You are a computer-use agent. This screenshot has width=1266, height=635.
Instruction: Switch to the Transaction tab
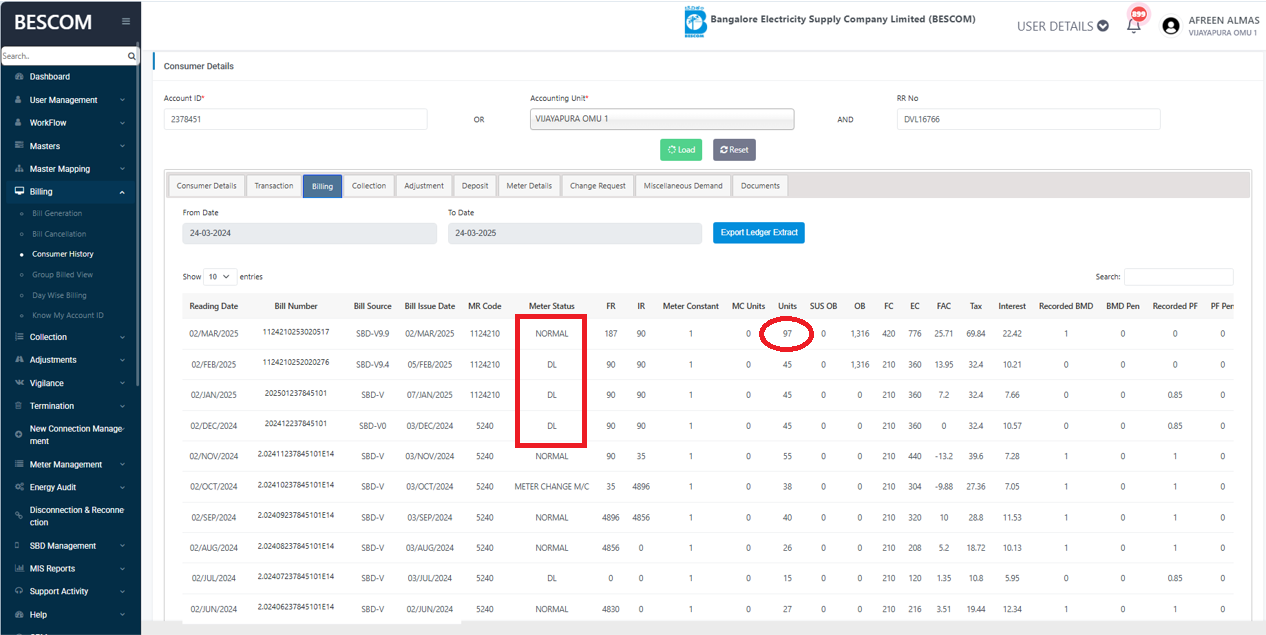(273, 186)
